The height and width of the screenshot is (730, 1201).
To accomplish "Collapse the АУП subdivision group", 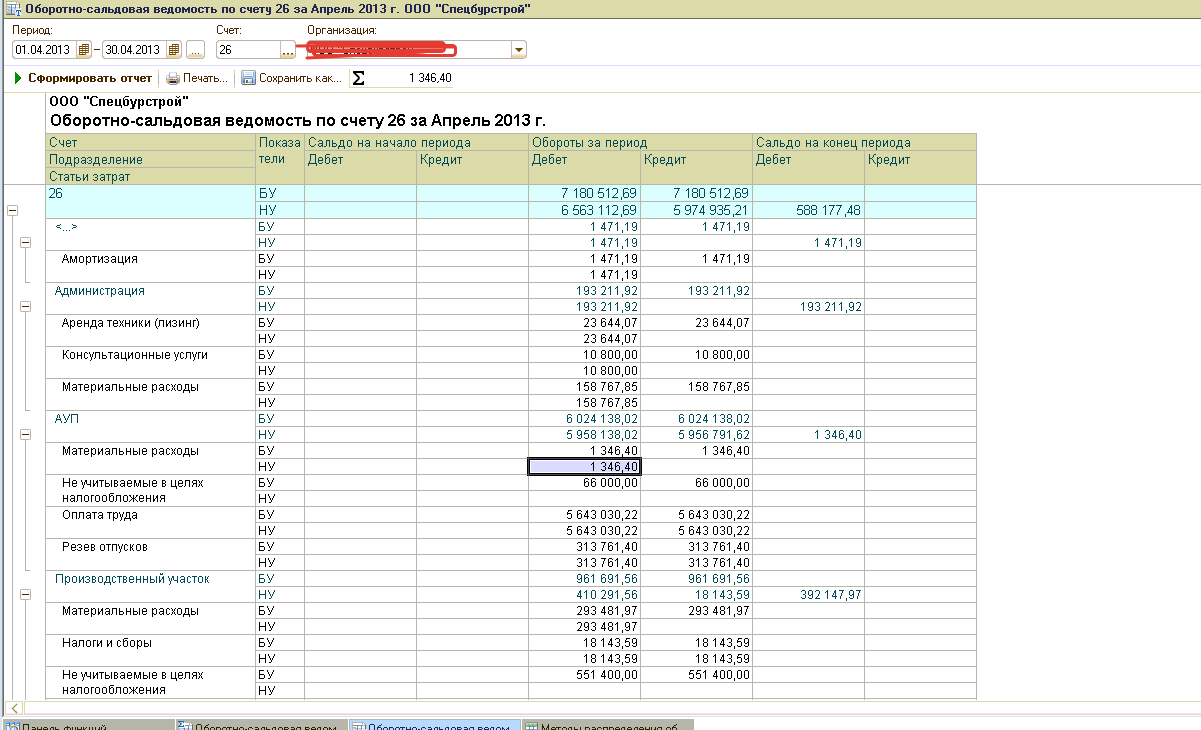I will [26, 435].
